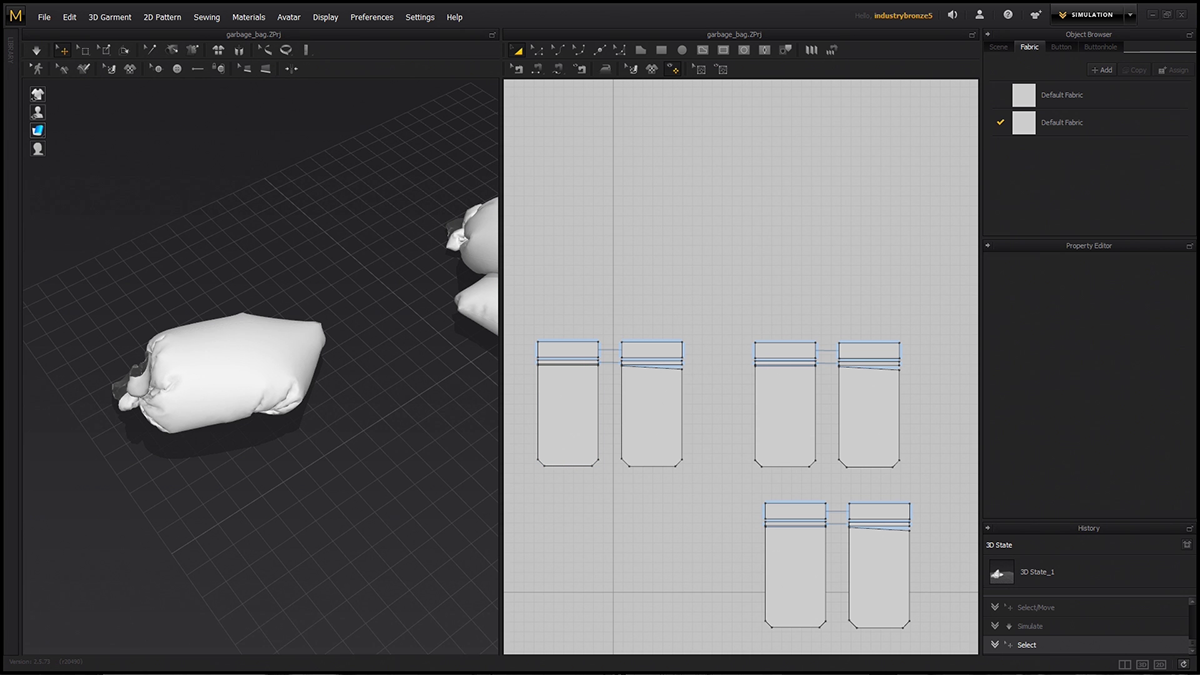Switch to the split-view layout icon in status bar
This screenshot has height=675, width=1200.
click(1125, 664)
